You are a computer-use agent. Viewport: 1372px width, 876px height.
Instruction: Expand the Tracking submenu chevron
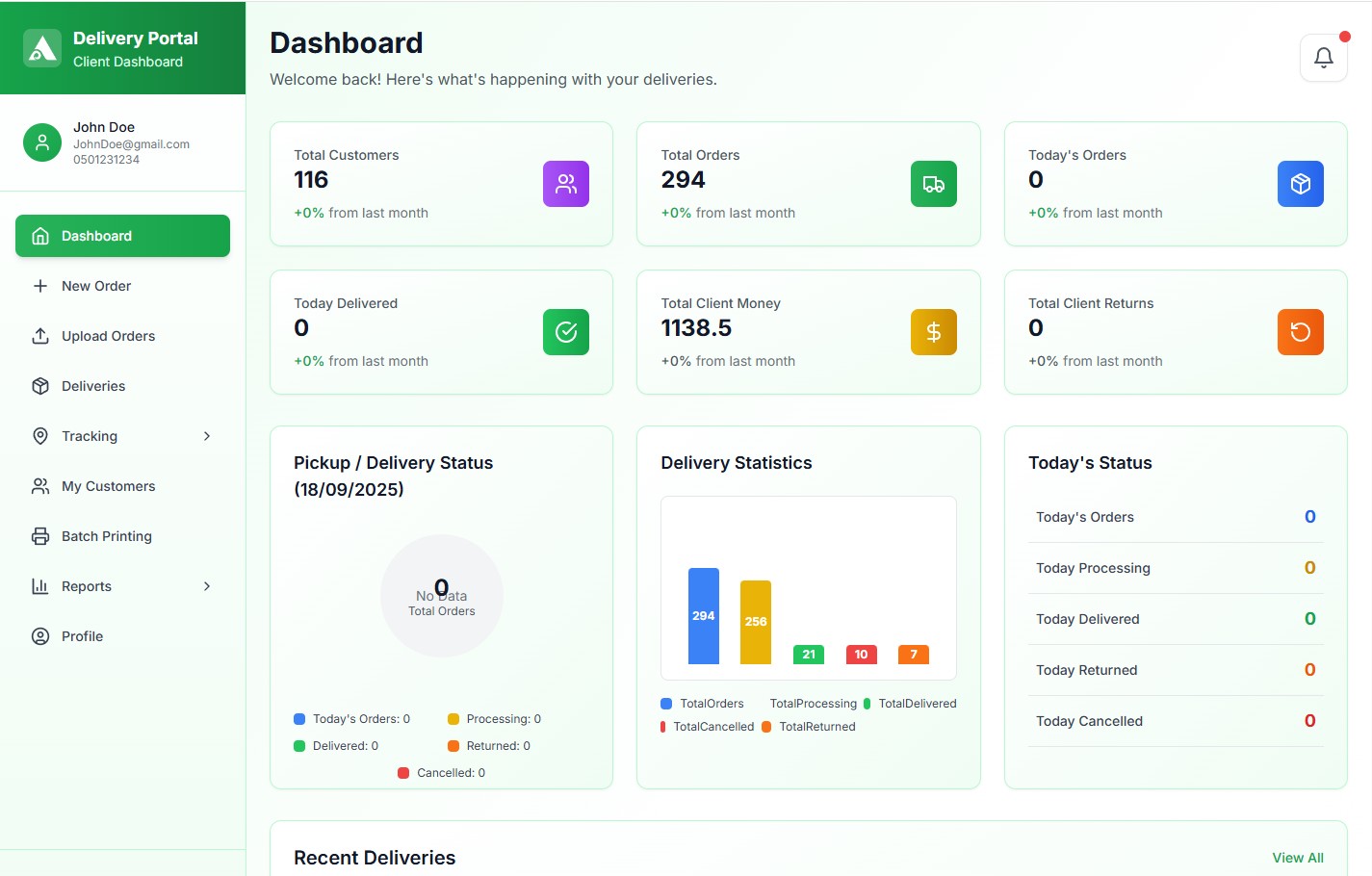click(207, 436)
